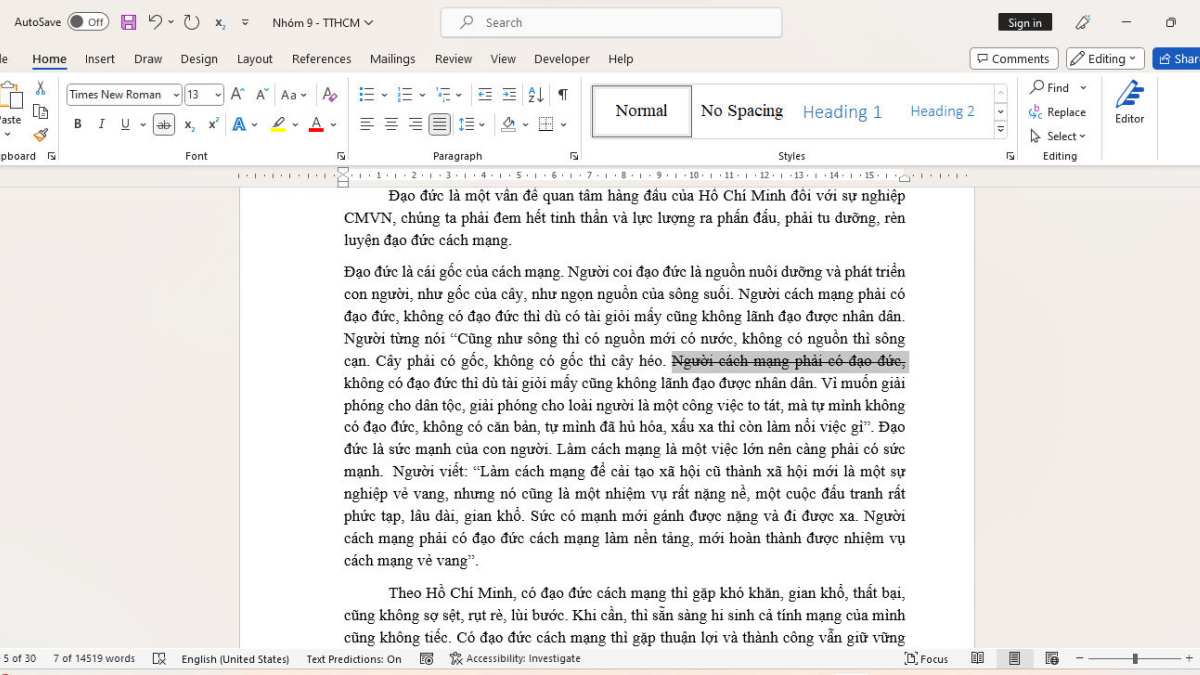Open the Editing mode dropdown
The width and height of the screenshot is (1200, 675).
1104,58
